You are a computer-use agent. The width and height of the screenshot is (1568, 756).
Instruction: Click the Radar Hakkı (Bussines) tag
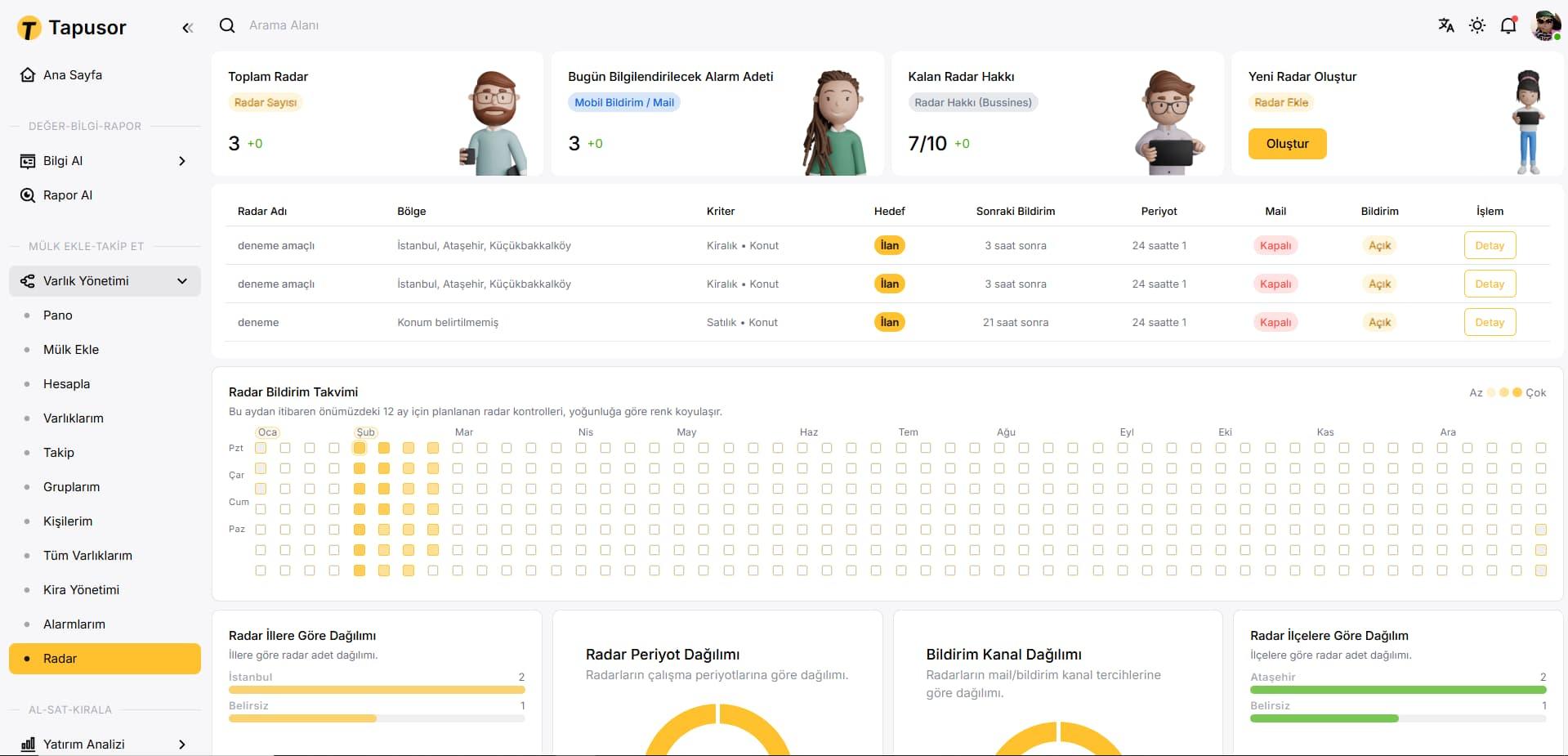click(973, 102)
